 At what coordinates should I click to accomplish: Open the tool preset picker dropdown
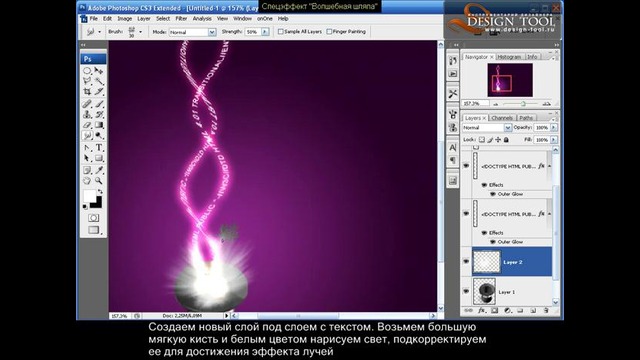click(99, 32)
